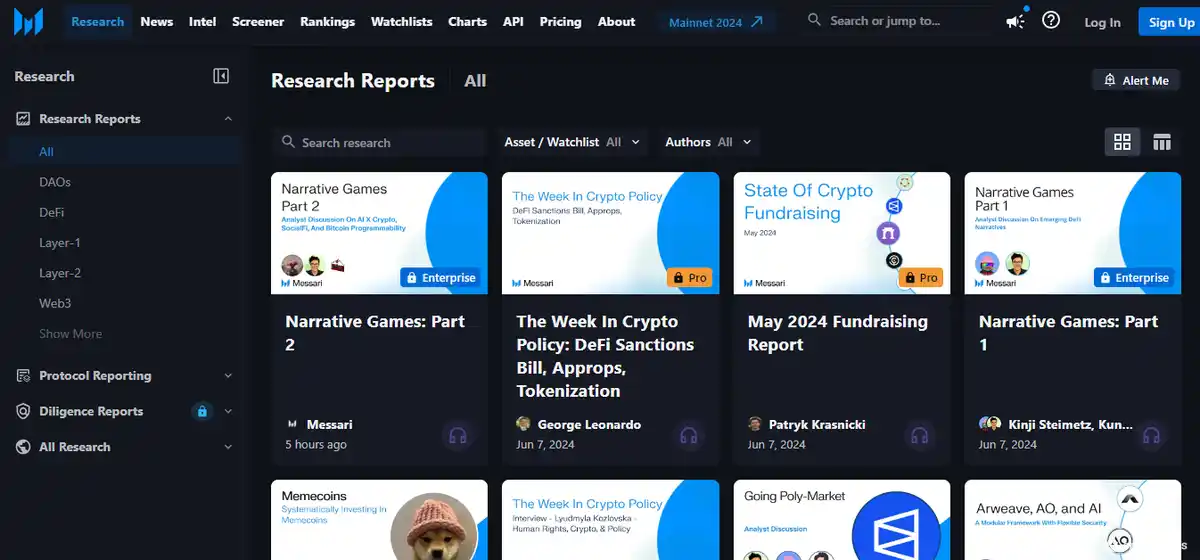Open the API nav item
Viewport: 1200px width, 560px height.
(x=513, y=21)
